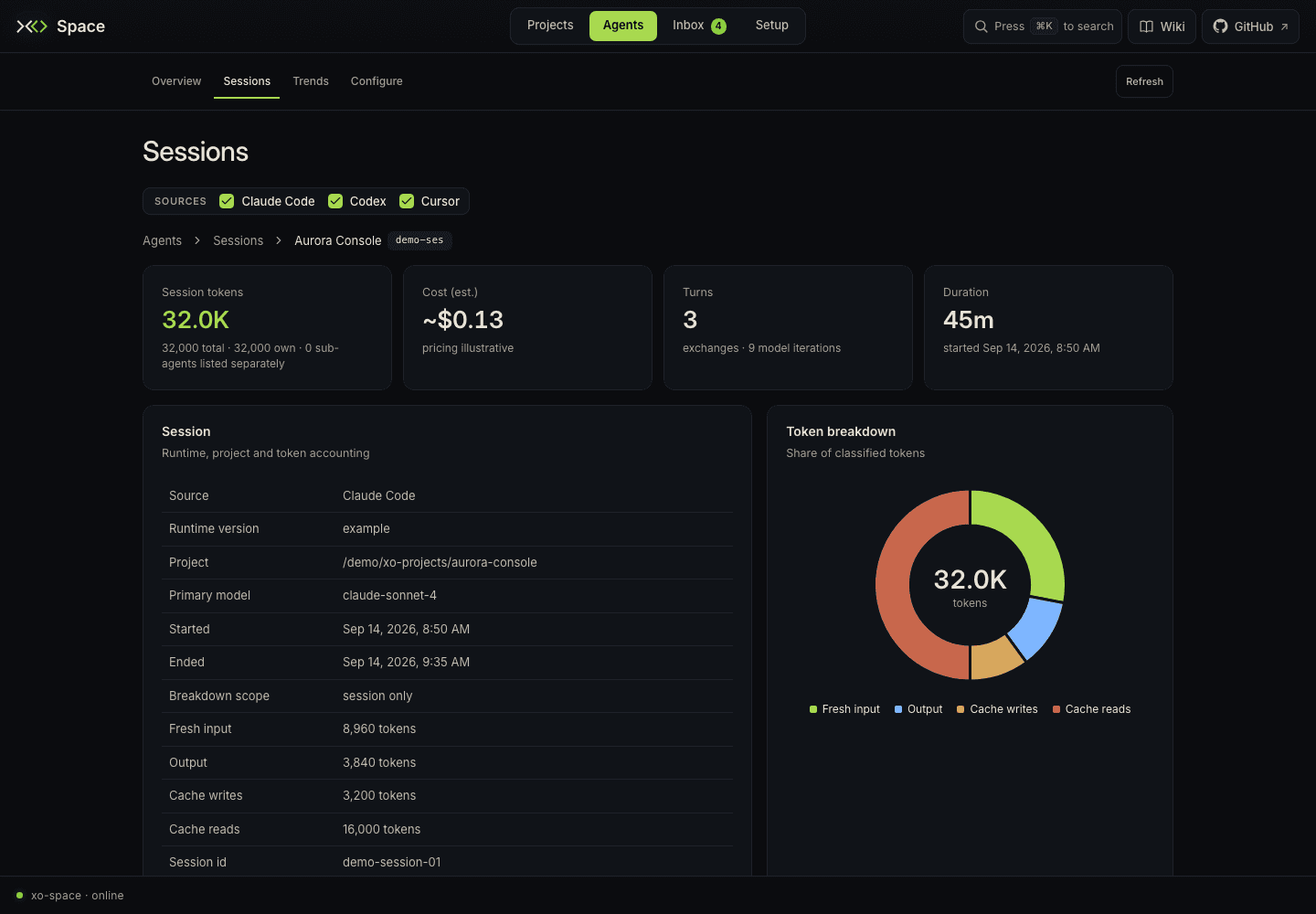Viewport: 1316px width, 914px height.
Task: Click the search field with ⌘K hint
Action: (1042, 27)
